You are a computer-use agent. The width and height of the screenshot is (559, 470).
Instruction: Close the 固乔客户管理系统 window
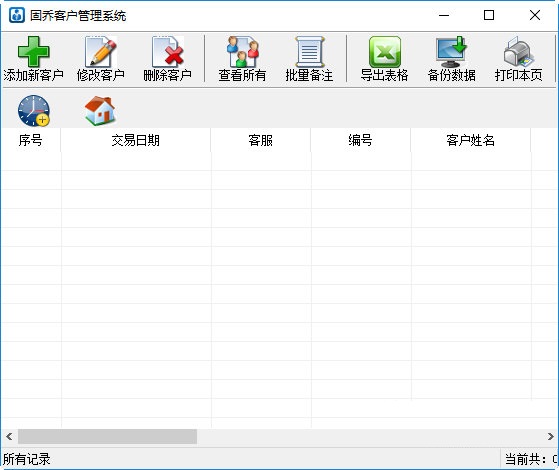[535, 15]
